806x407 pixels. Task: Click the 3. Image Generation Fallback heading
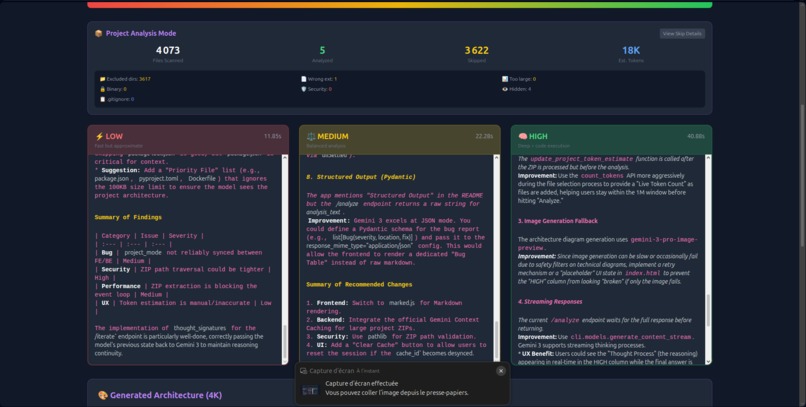[x=558, y=221]
